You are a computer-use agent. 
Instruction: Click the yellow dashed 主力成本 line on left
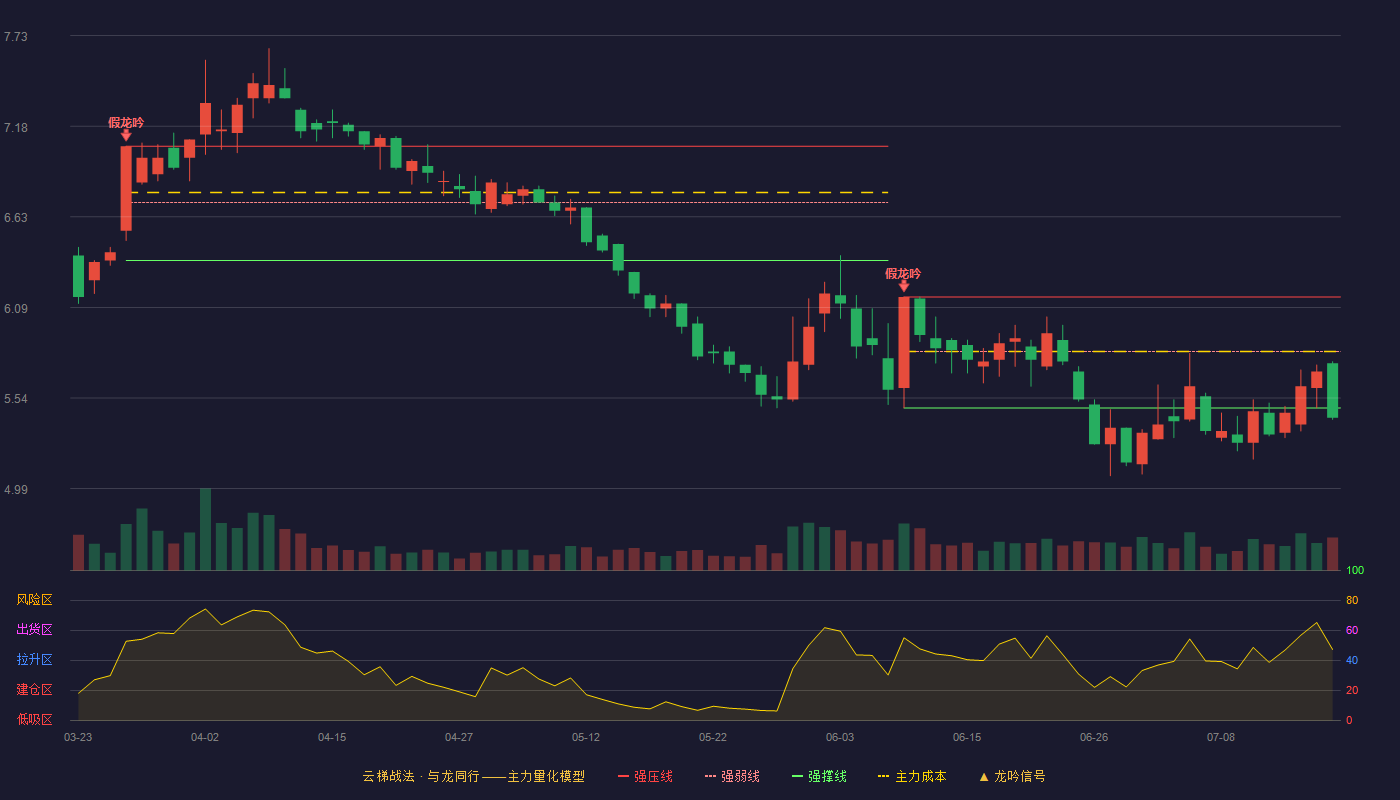pos(509,192)
